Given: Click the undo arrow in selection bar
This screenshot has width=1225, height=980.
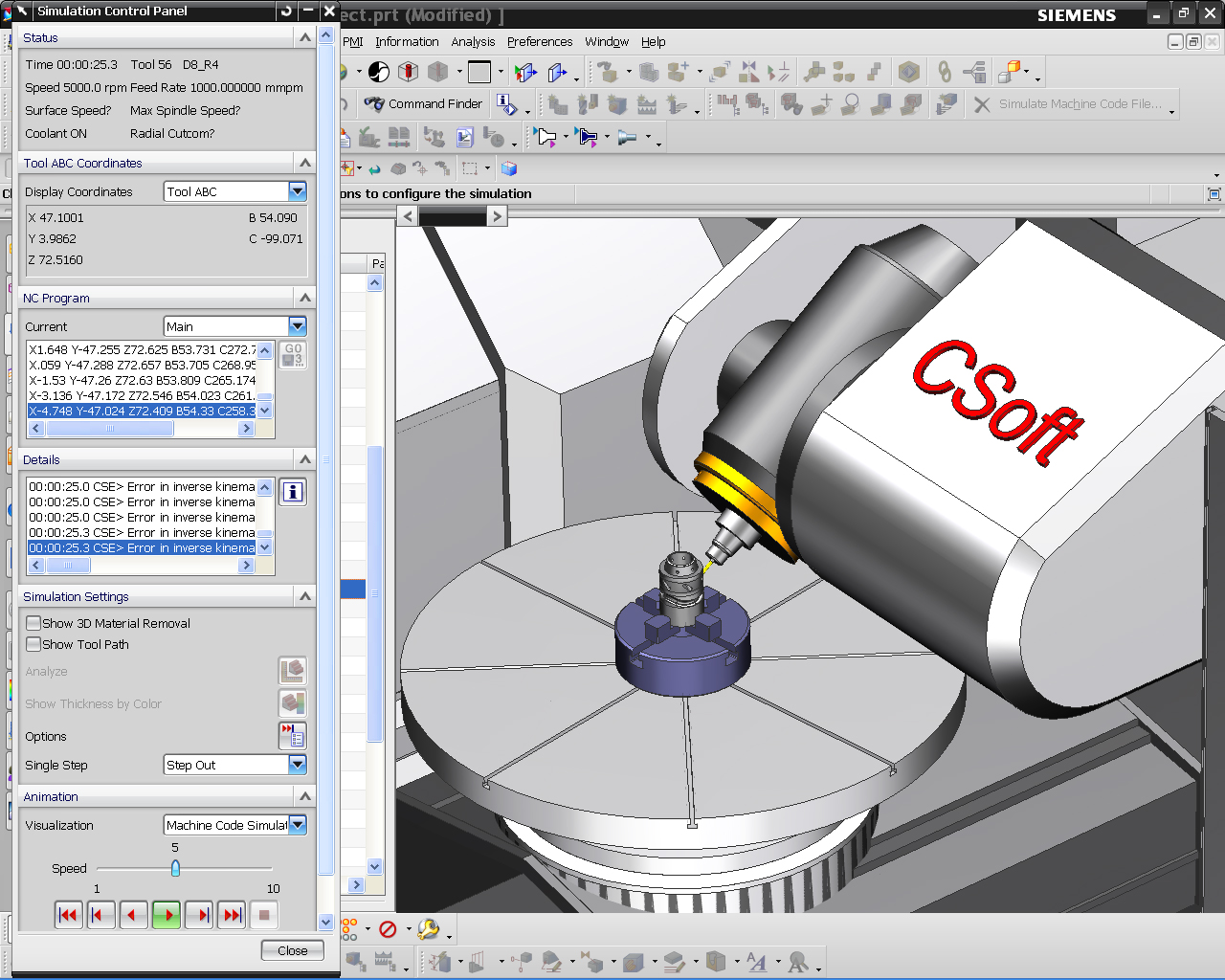Looking at the screenshot, I should (374, 168).
